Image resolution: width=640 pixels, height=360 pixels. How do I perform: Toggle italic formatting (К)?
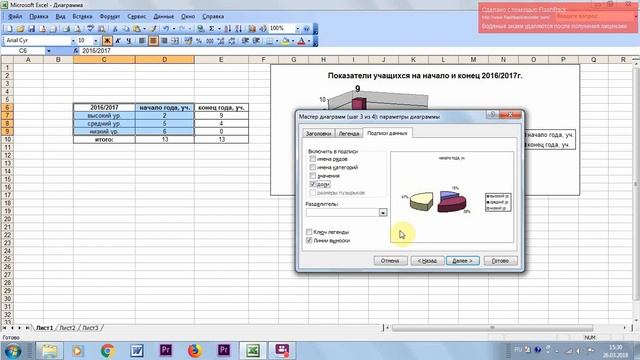(118, 41)
